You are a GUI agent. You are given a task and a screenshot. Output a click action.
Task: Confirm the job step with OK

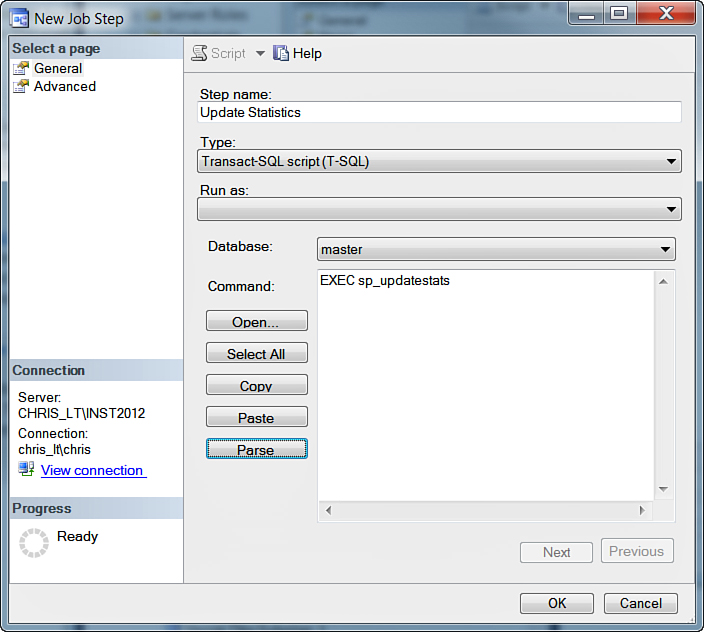[557, 603]
